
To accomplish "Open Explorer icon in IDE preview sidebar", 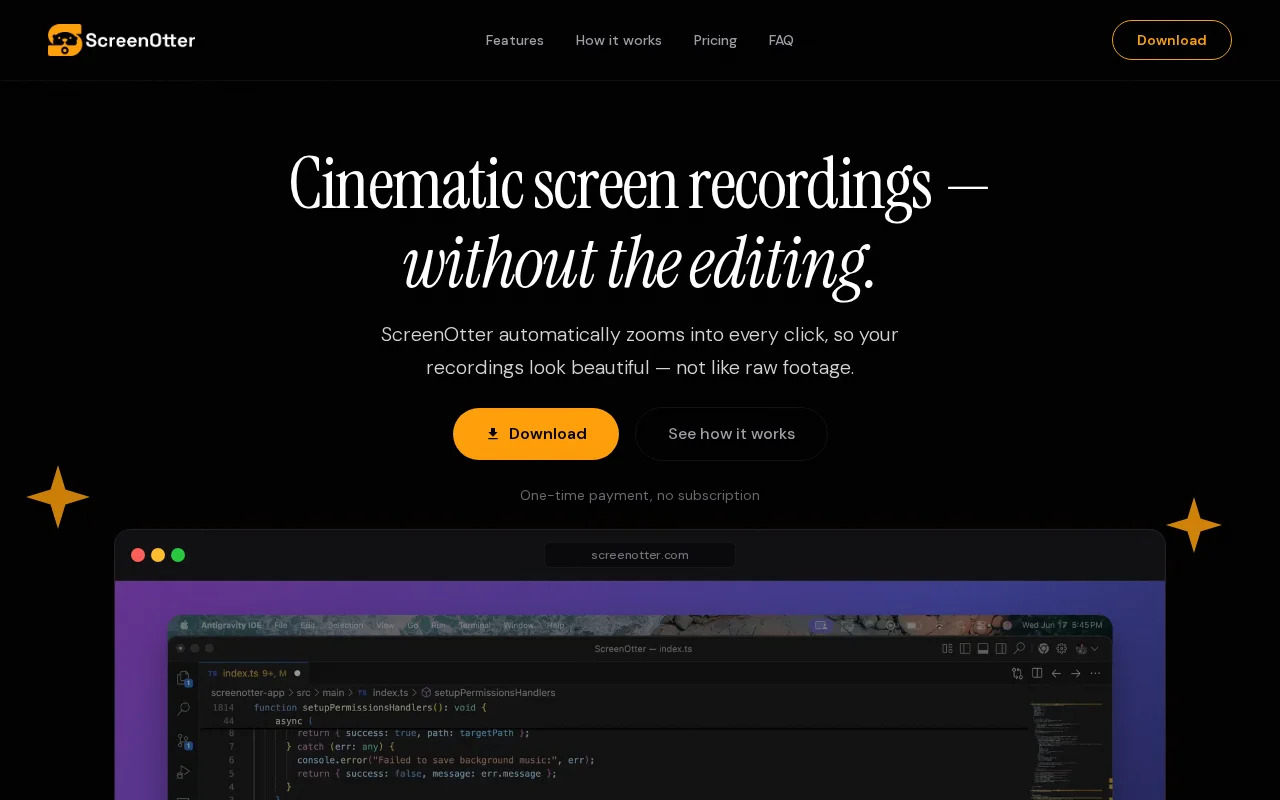I will pyautogui.click(x=184, y=678).
